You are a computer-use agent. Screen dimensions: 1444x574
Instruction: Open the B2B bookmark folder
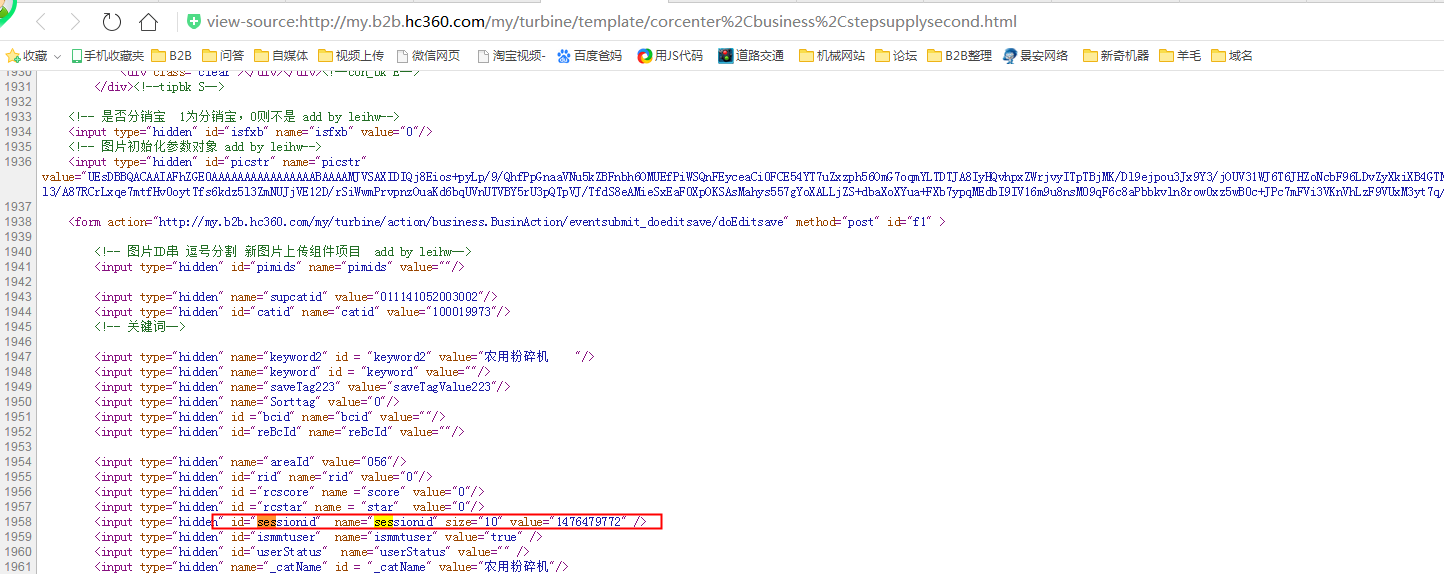click(x=172, y=56)
